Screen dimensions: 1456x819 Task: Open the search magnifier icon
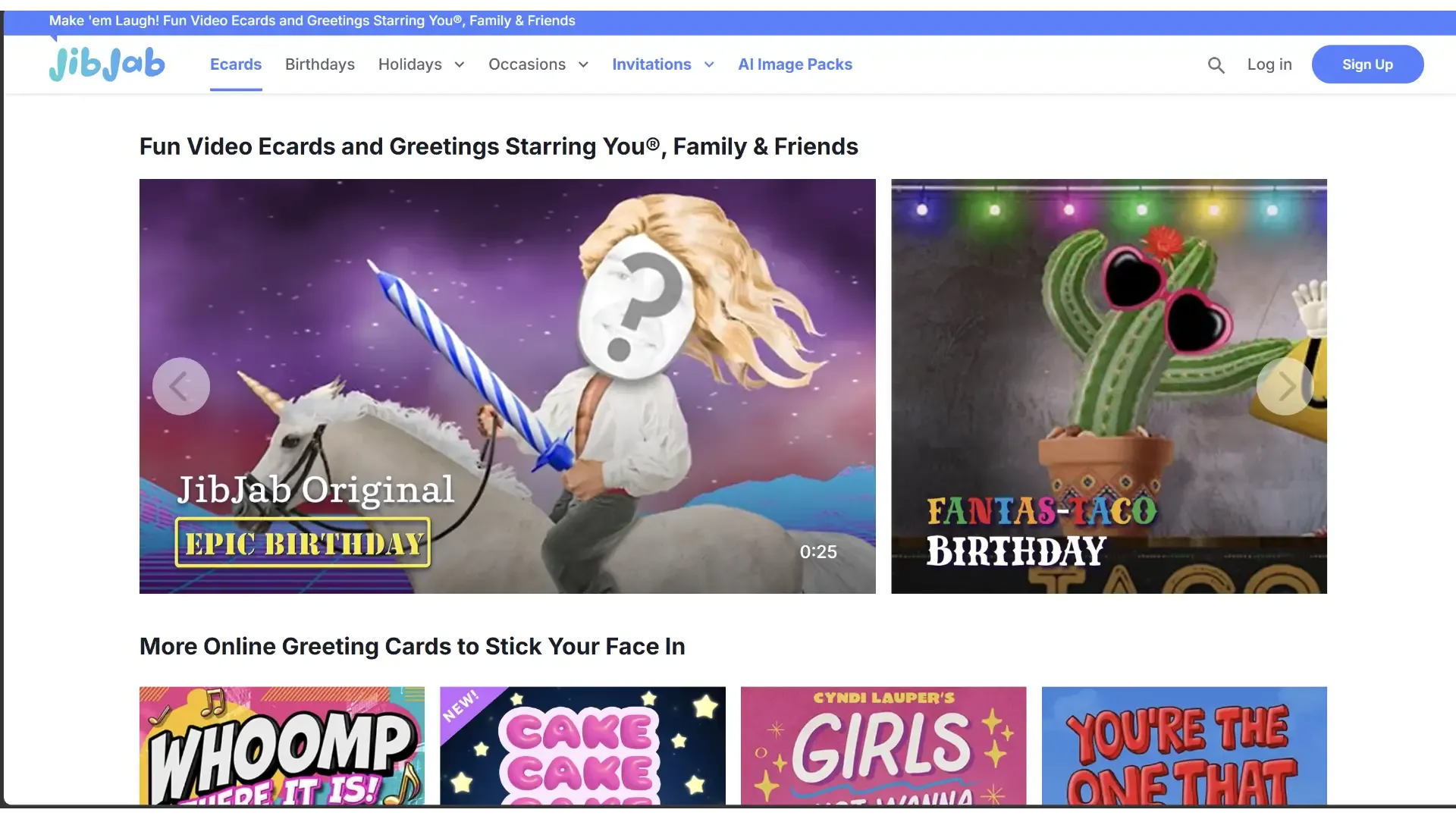pos(1216,65)
